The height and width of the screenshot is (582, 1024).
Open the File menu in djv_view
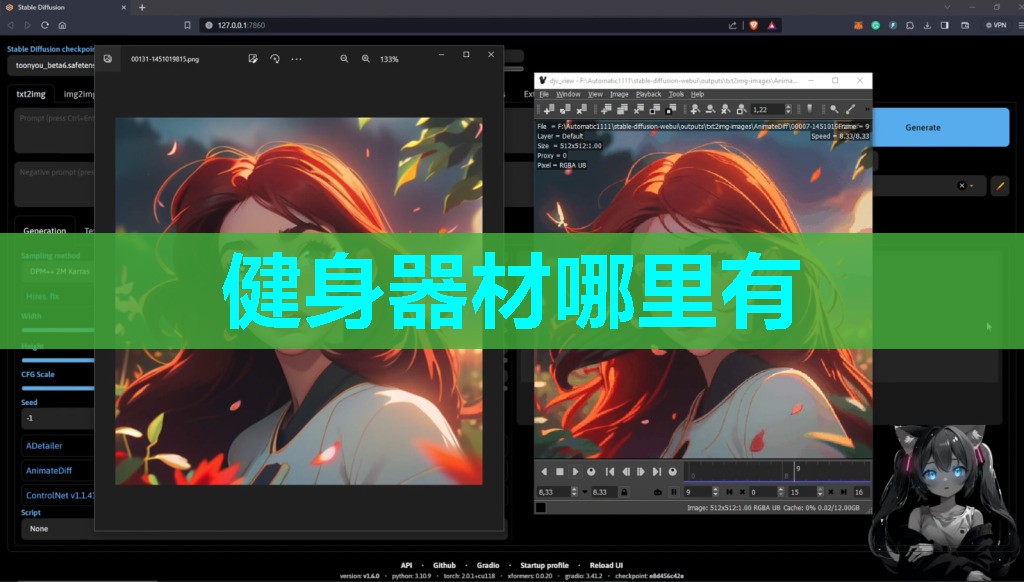(x=543, y=94)
